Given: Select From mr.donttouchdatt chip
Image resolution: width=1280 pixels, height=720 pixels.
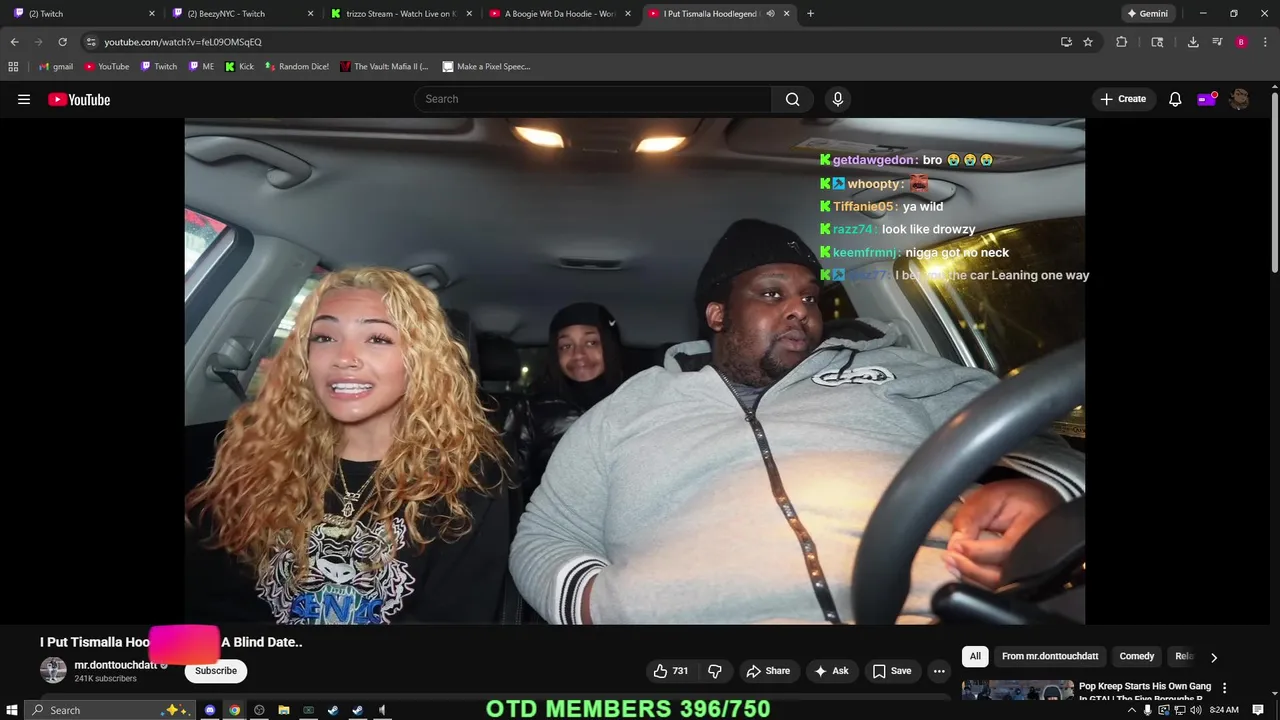Looking at the screenshot, I should (x=1050, y=657).
